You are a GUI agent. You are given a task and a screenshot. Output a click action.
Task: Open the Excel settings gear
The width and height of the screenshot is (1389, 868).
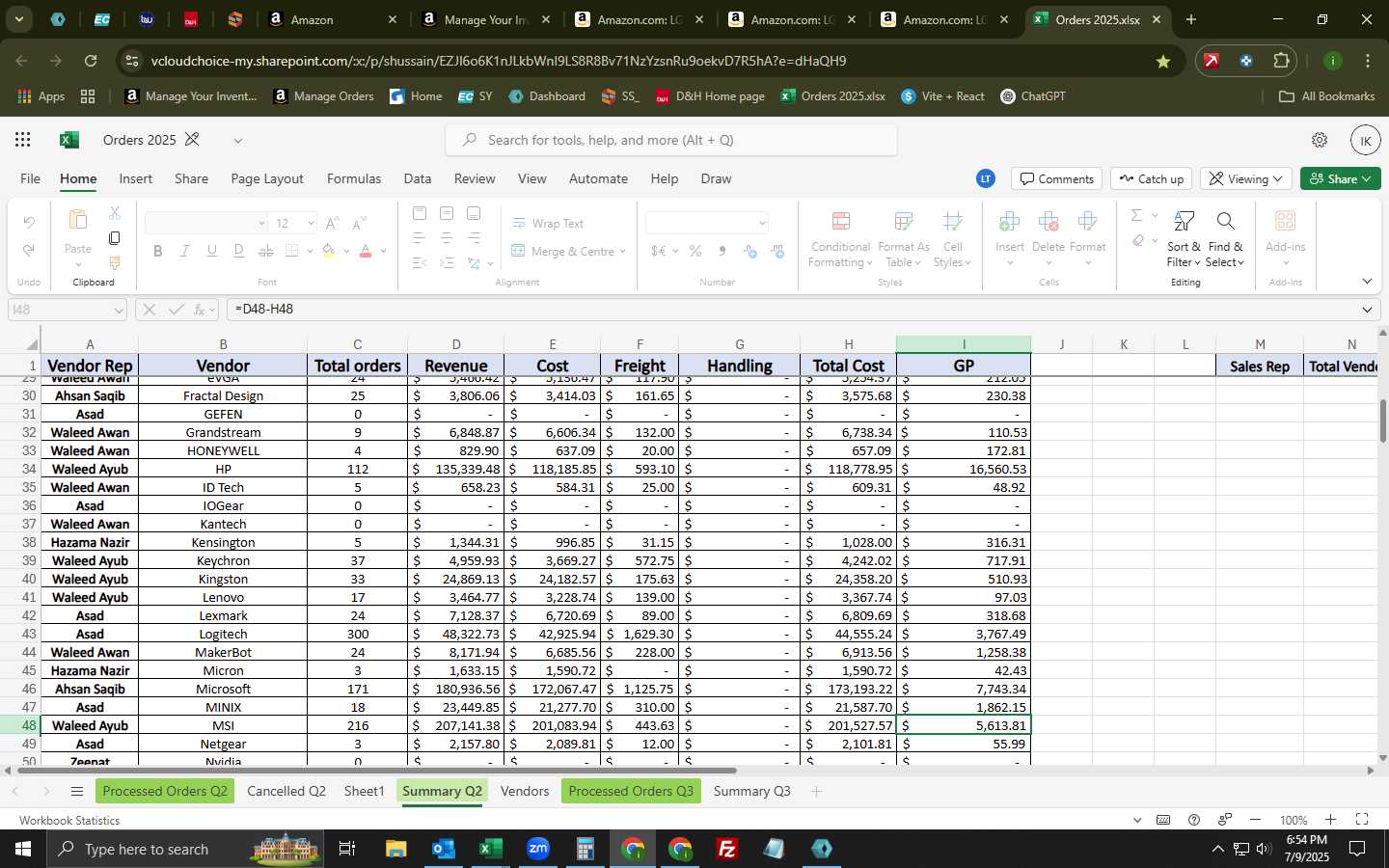tap(1320, 140)
